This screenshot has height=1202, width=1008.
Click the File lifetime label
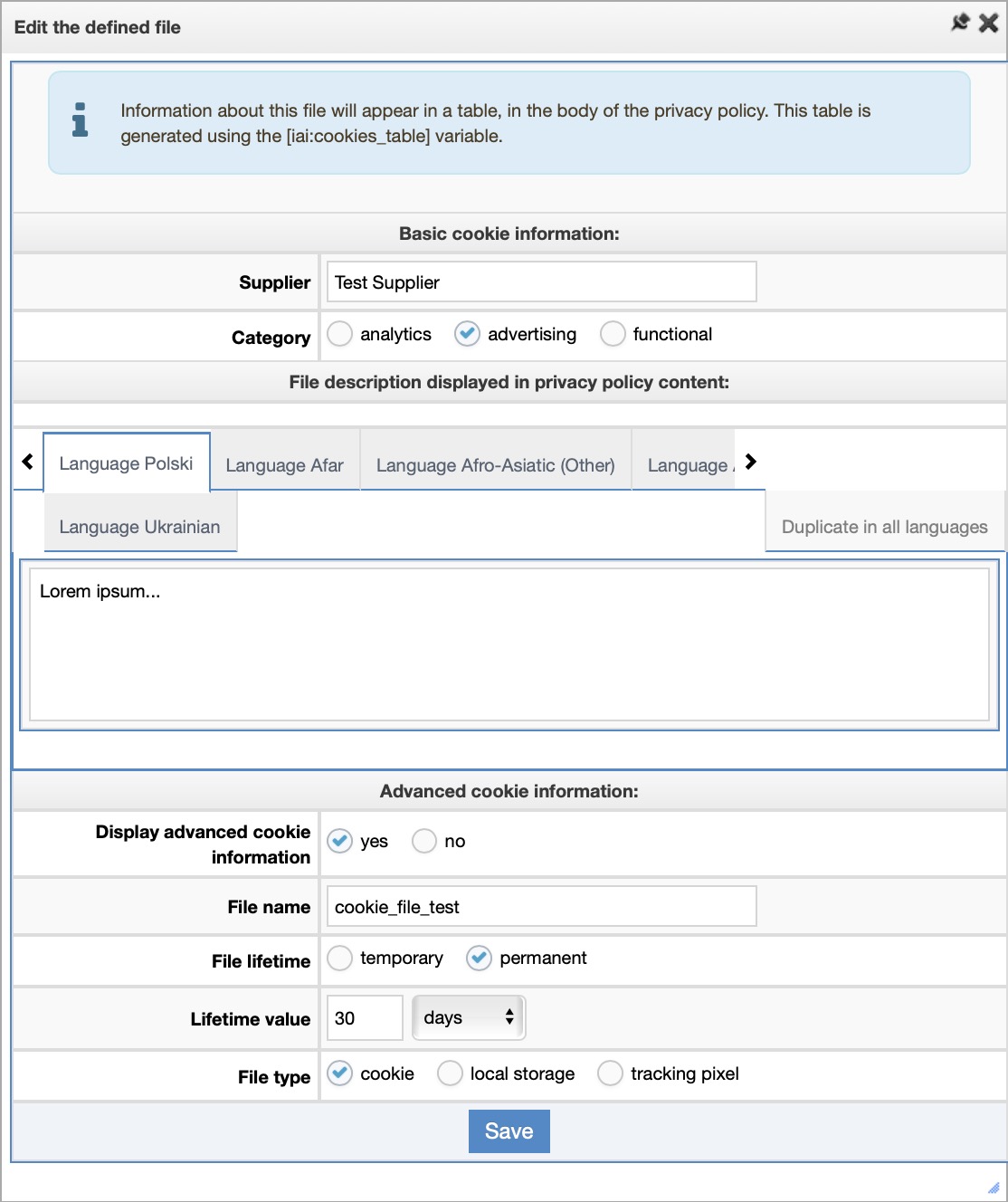261,961
